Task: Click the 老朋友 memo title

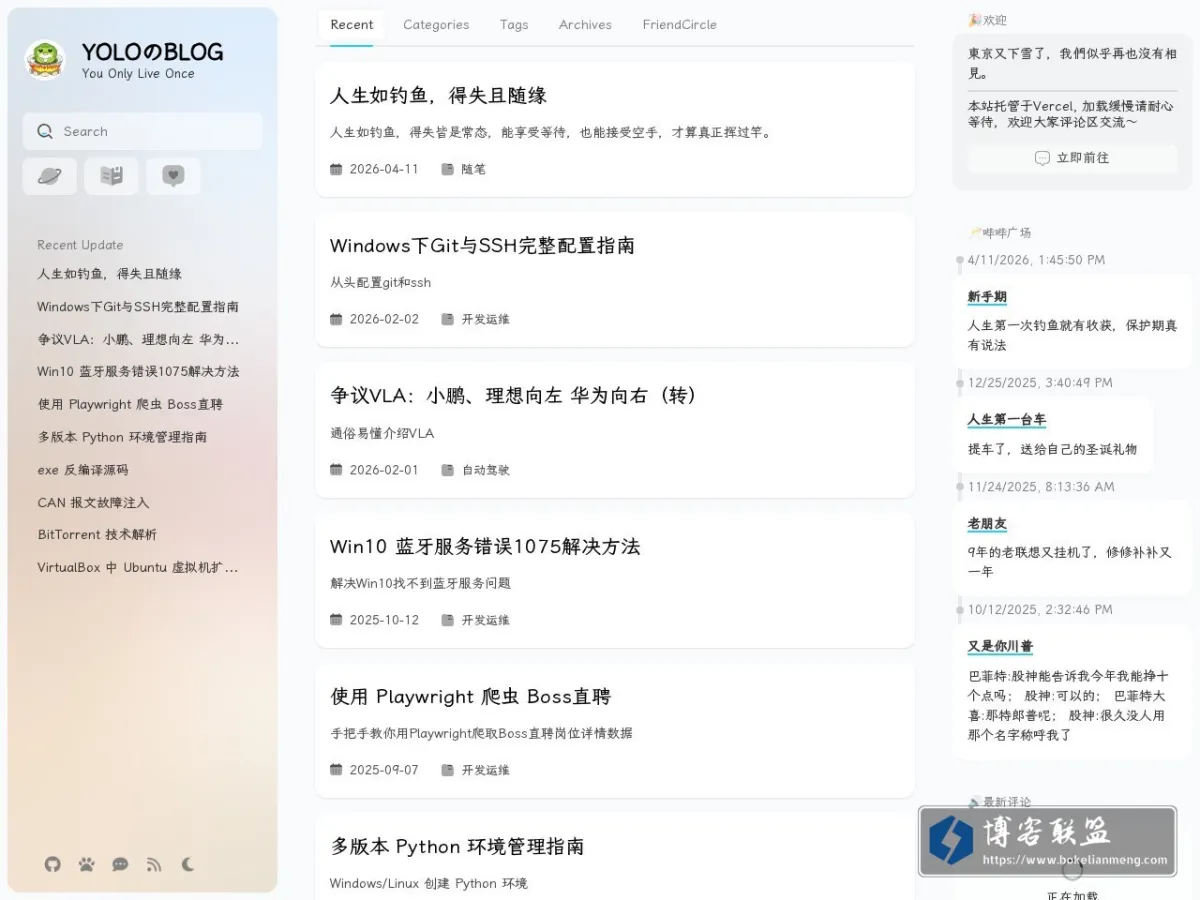Action: [x=987, y=524]
